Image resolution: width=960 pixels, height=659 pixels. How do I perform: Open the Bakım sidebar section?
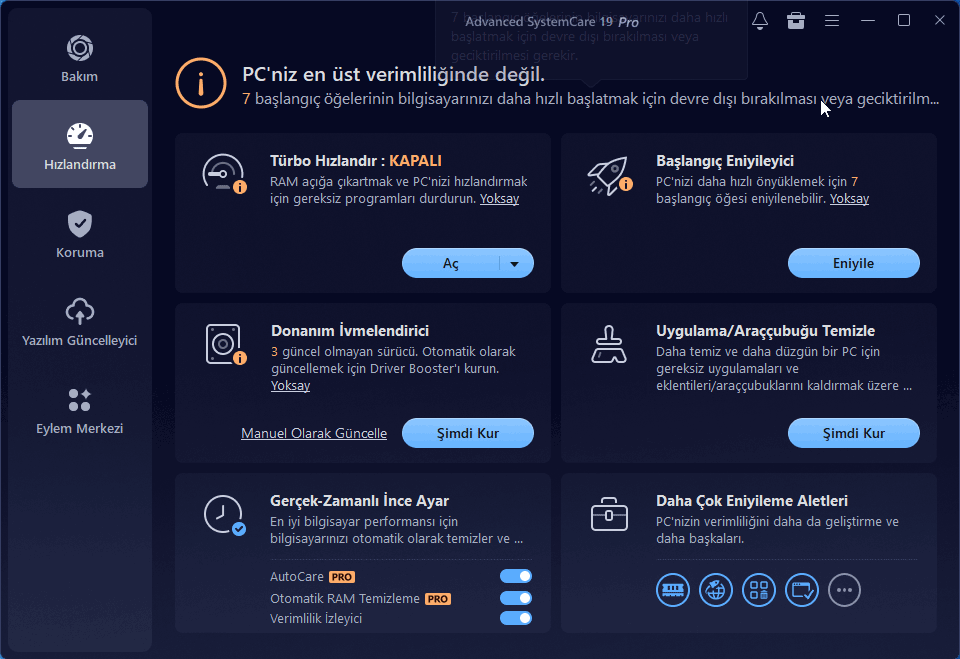point(80,59)
